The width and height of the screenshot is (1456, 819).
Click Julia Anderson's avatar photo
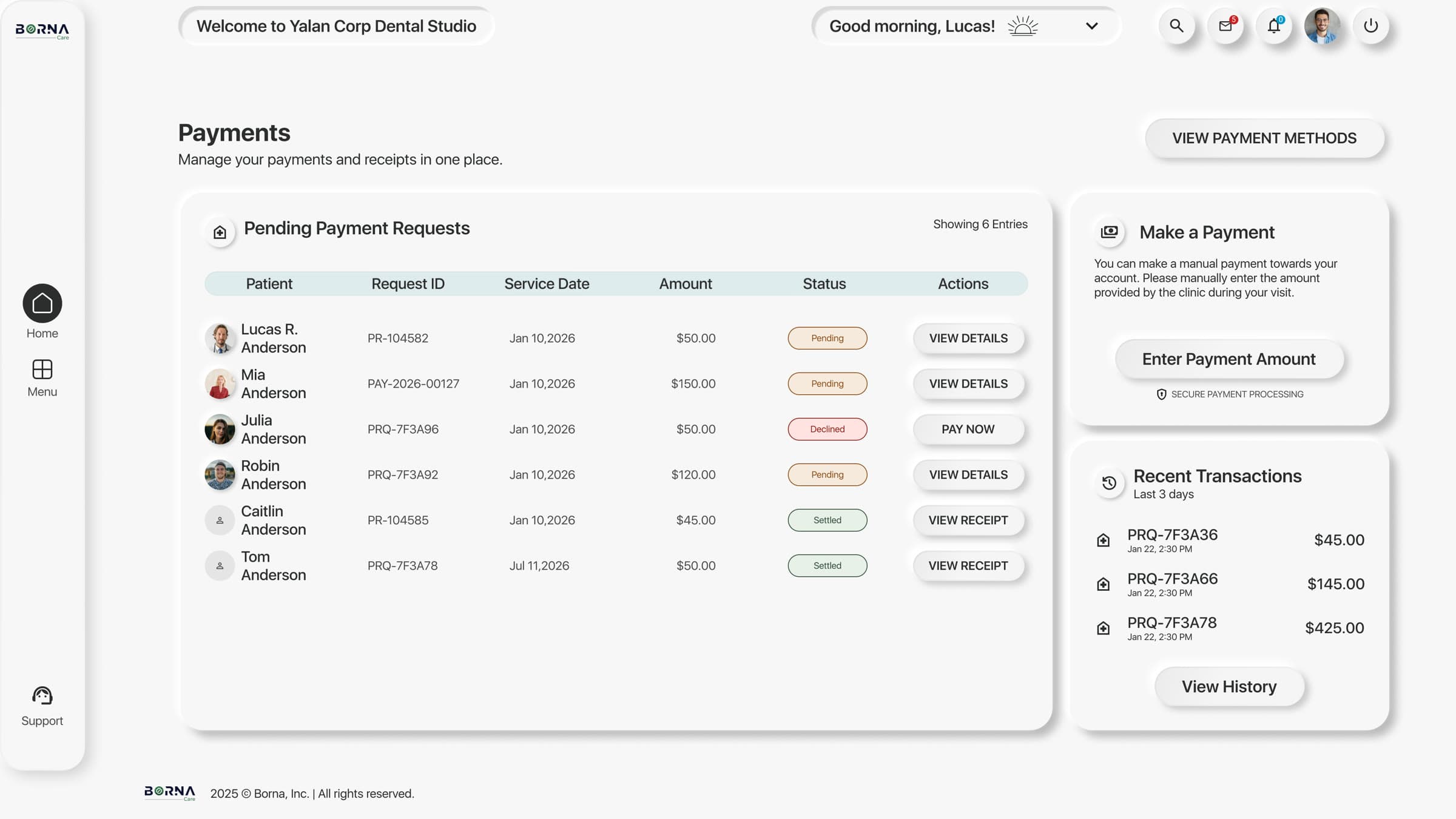pos(220,430)
